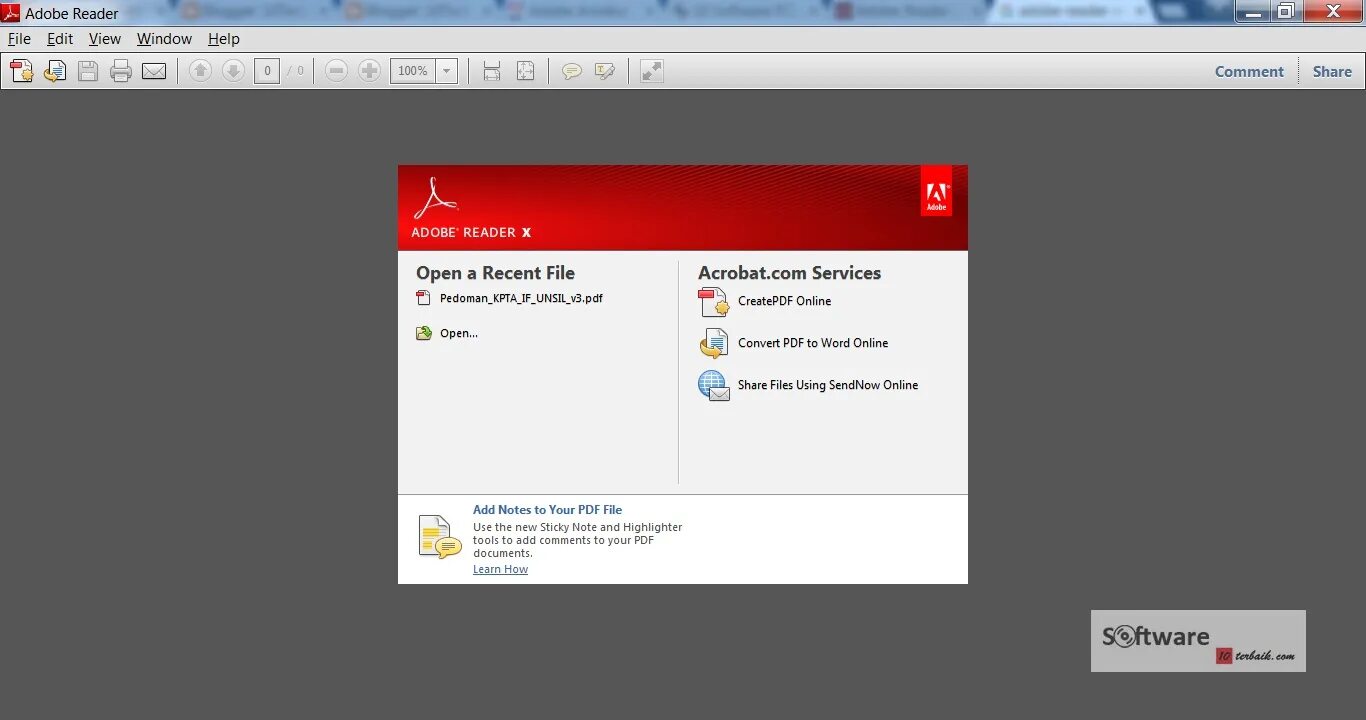
Task: Click the fit width scrolling icon
Action: click(x=492, y=71)
